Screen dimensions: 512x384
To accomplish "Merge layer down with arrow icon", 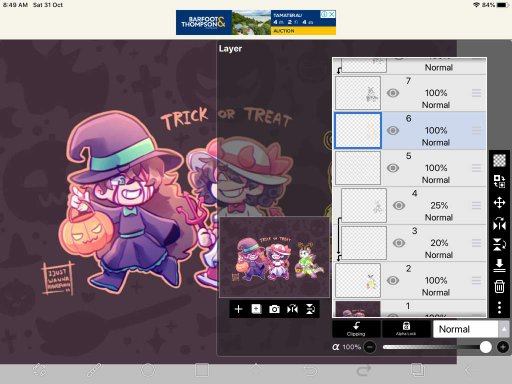I will (499, 265).
